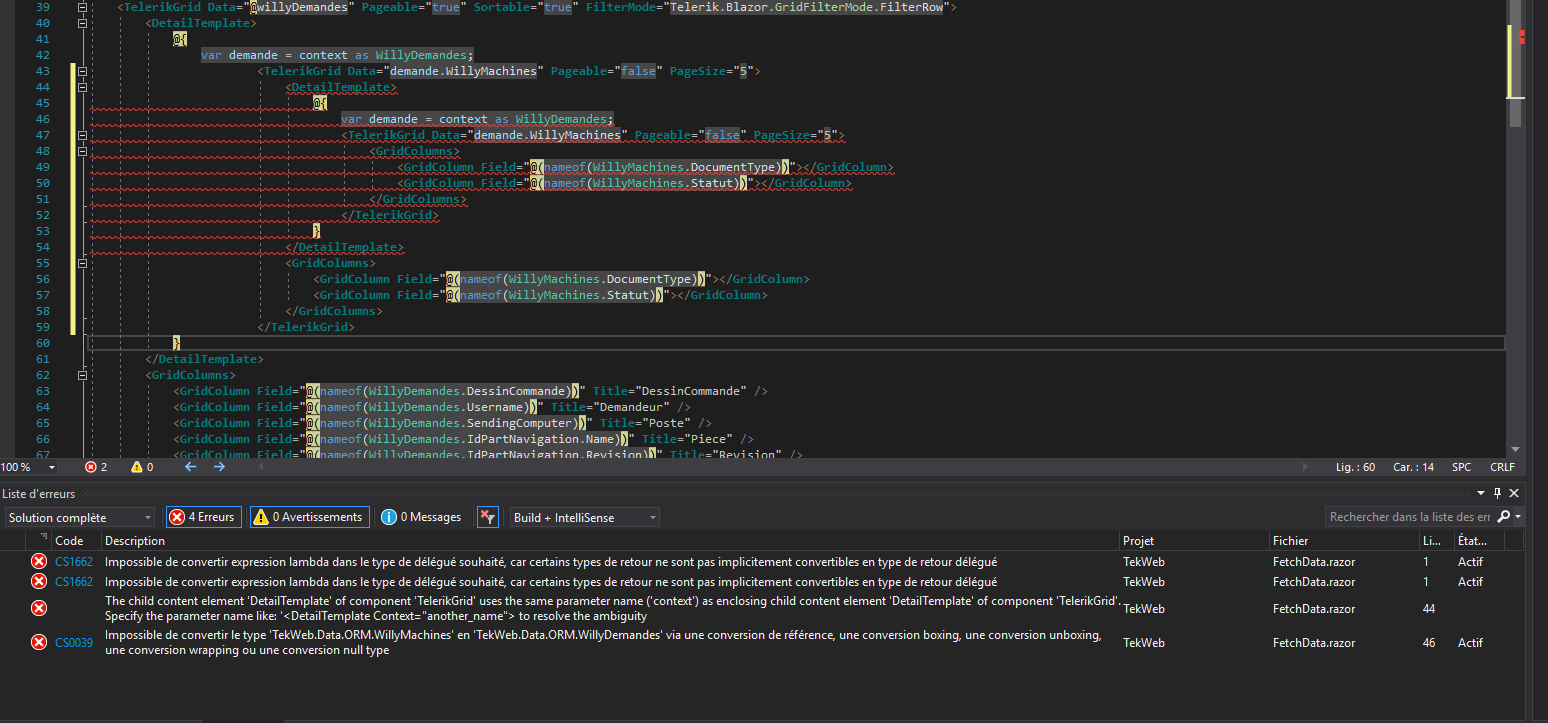Collapse the GridColumns block at line 48
This screenshot has height=723, width=1548.
click(x=82, y=151)
